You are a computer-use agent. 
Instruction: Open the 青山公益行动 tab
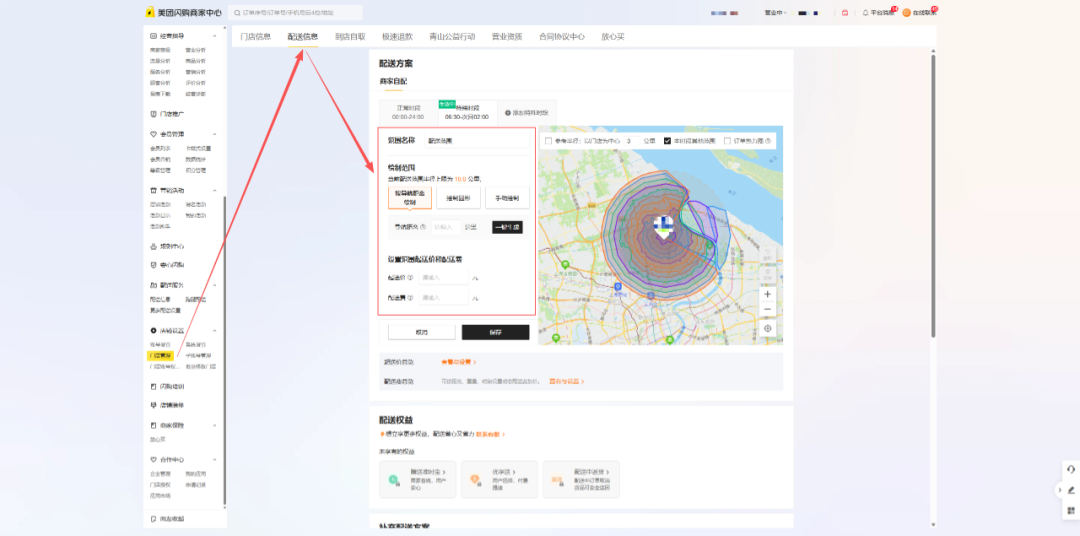452,37
